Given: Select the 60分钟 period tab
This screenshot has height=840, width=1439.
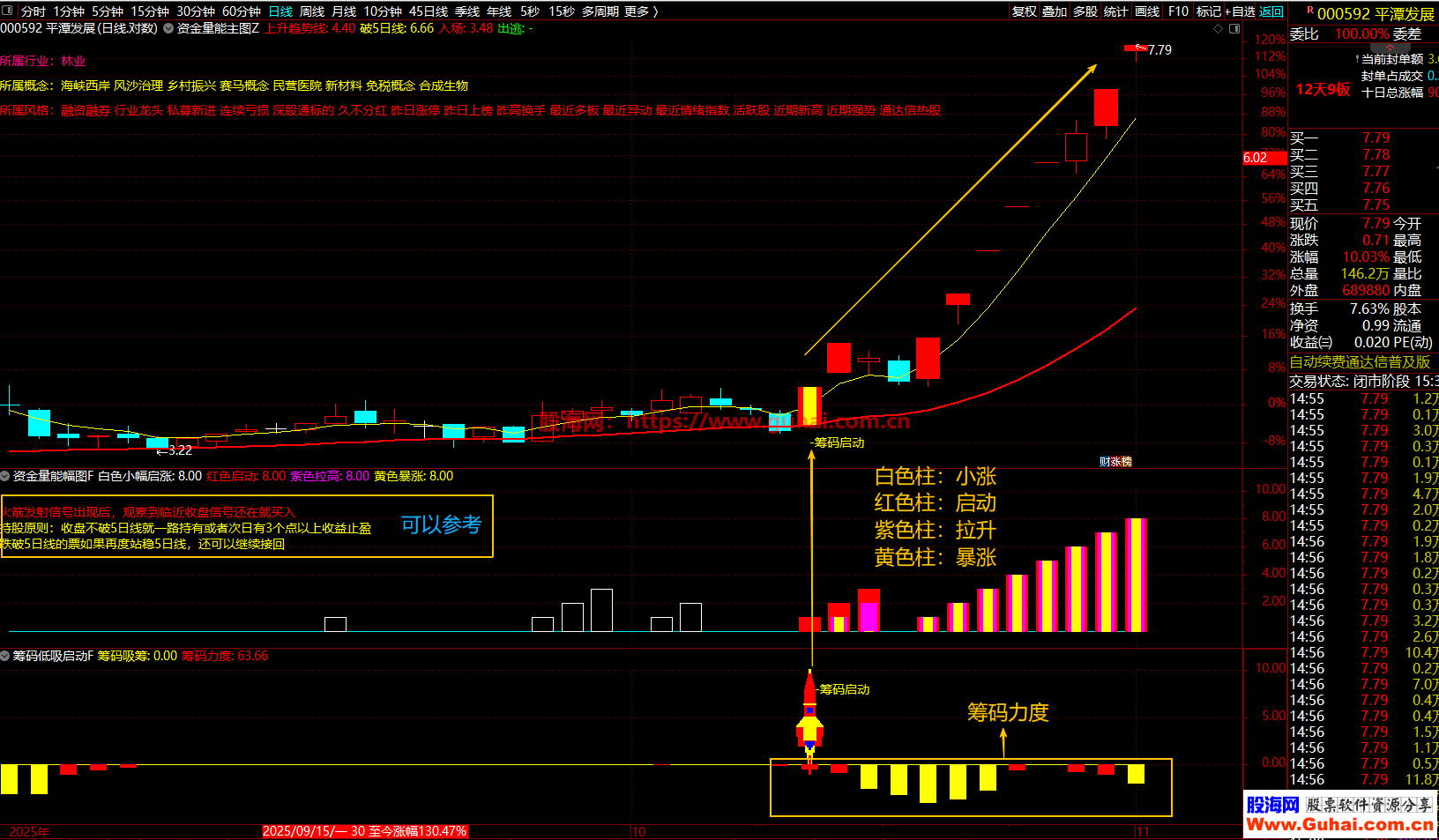Looking at the screenshot, I should point(241,11).
